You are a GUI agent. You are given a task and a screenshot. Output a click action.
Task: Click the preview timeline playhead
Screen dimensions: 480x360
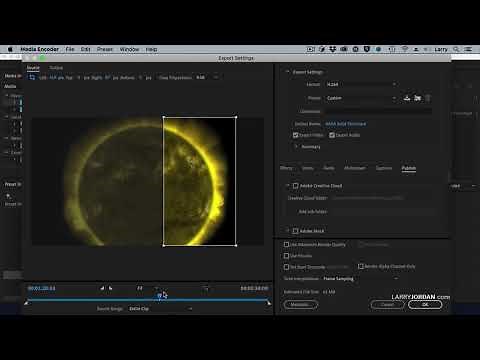[x=160, y=295]
